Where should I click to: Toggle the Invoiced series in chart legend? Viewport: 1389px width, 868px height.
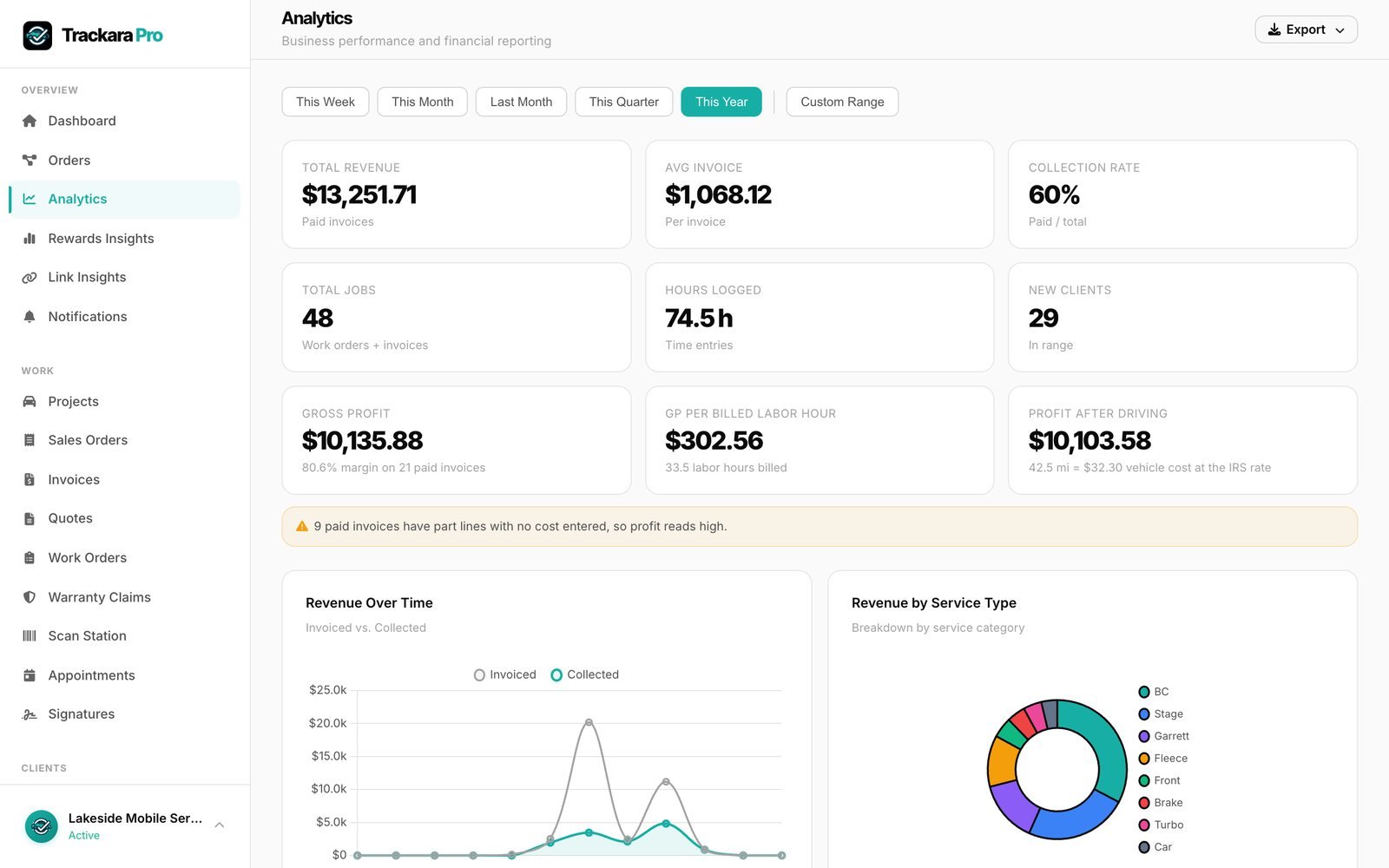pyautogui.click(x=505, y=674)
